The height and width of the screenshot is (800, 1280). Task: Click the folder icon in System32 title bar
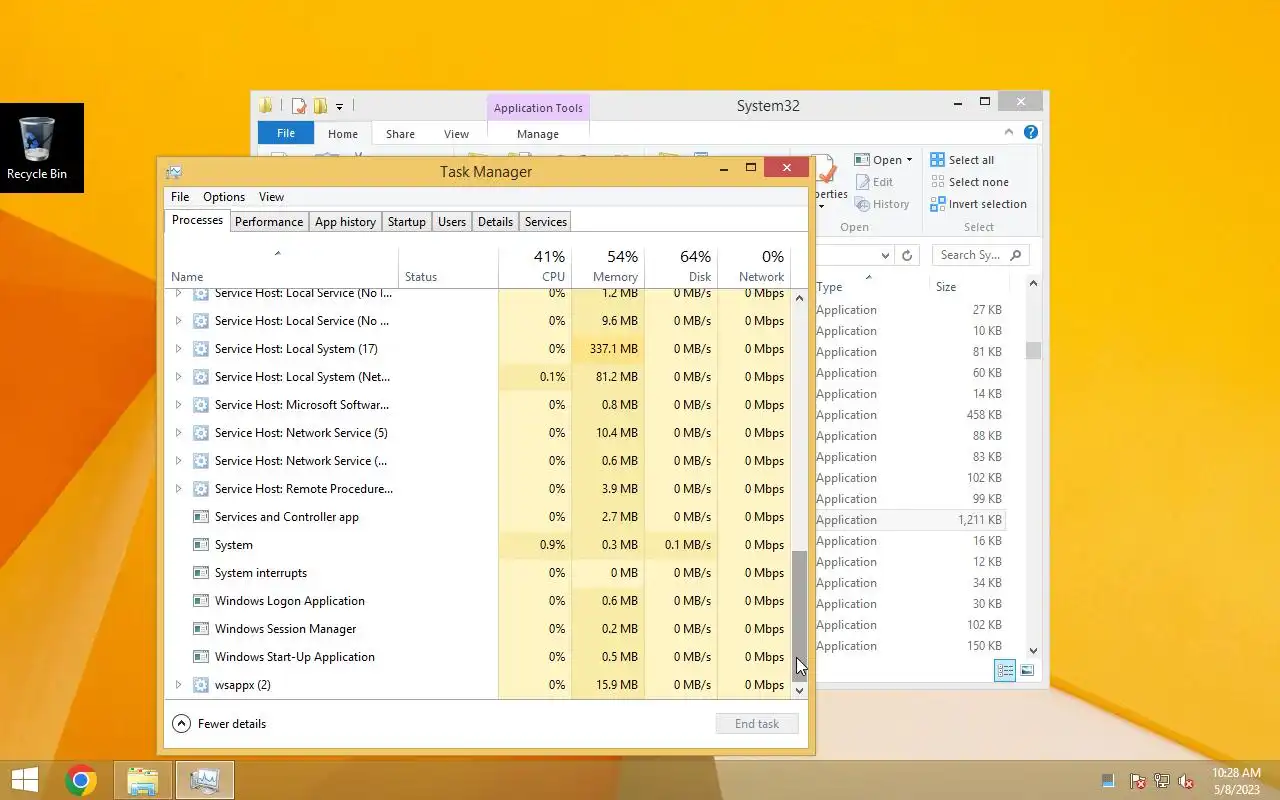pos(266,106)
